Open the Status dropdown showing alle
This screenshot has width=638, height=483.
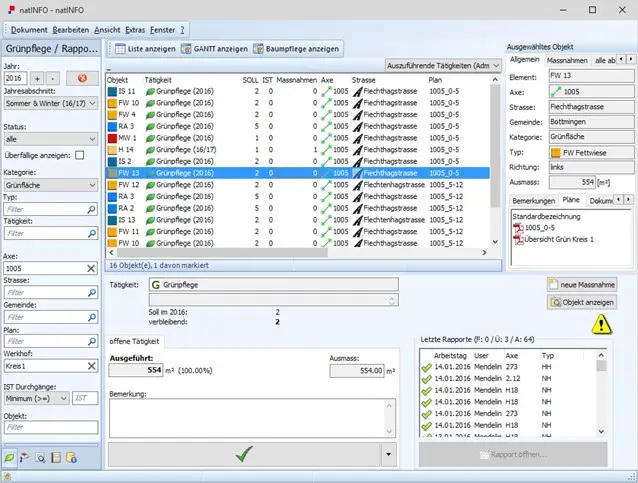[50, 139]
